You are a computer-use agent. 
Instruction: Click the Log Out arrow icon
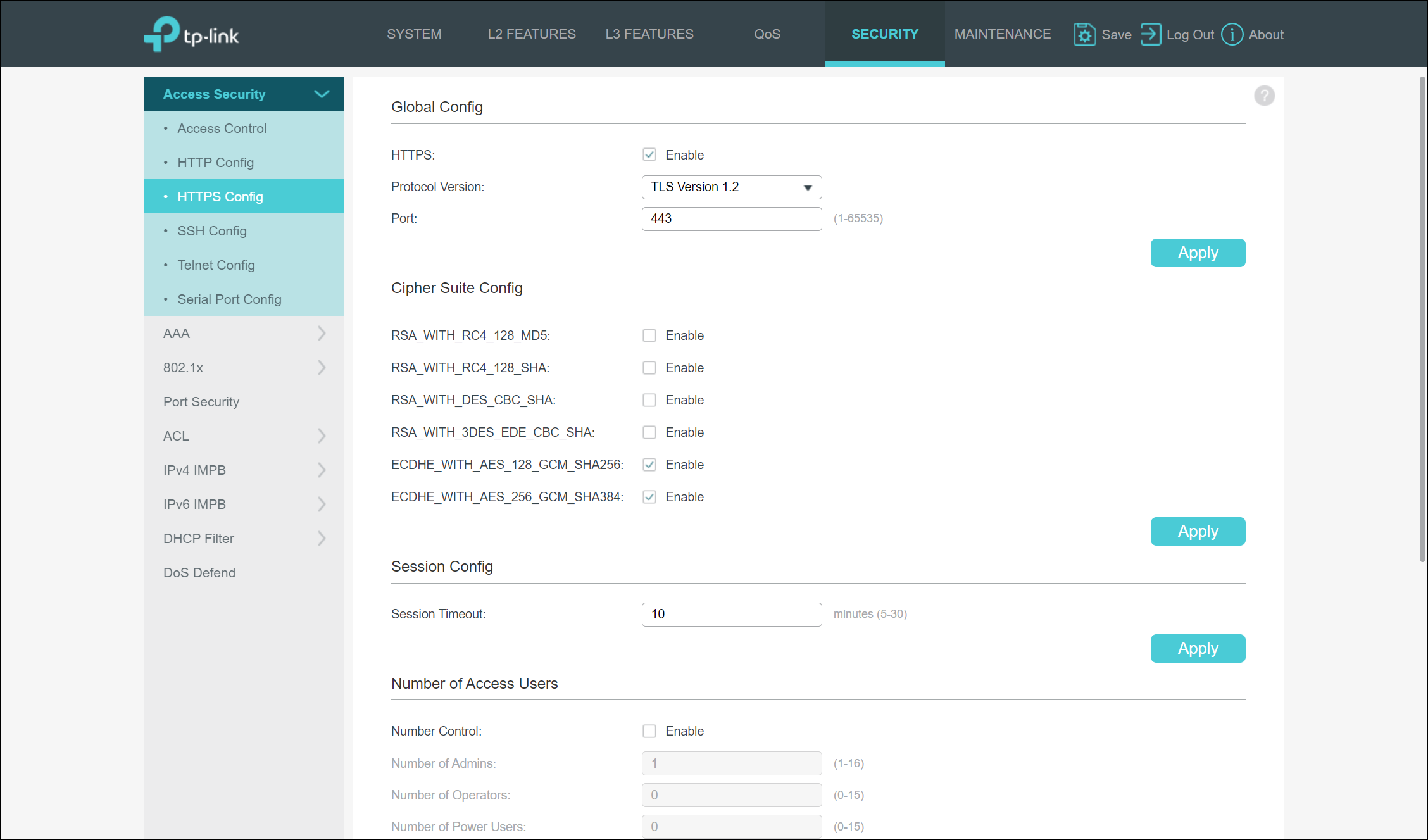[x=1150, y=34]
